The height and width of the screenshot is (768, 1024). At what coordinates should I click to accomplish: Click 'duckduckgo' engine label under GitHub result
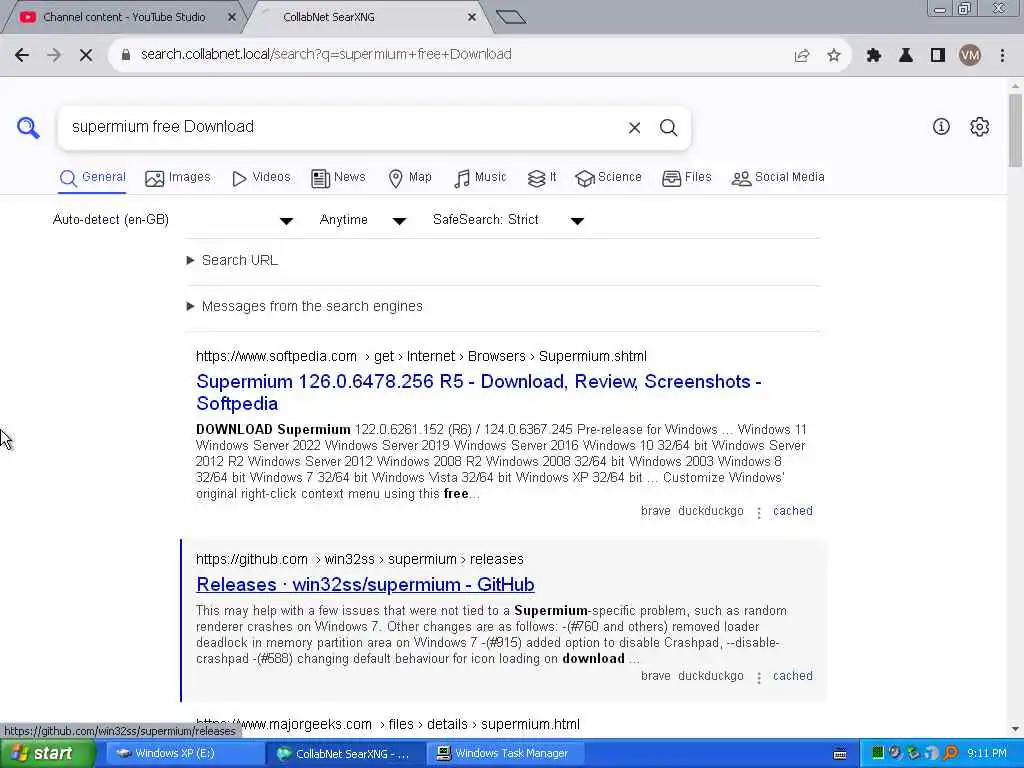(x=711, y=676)
